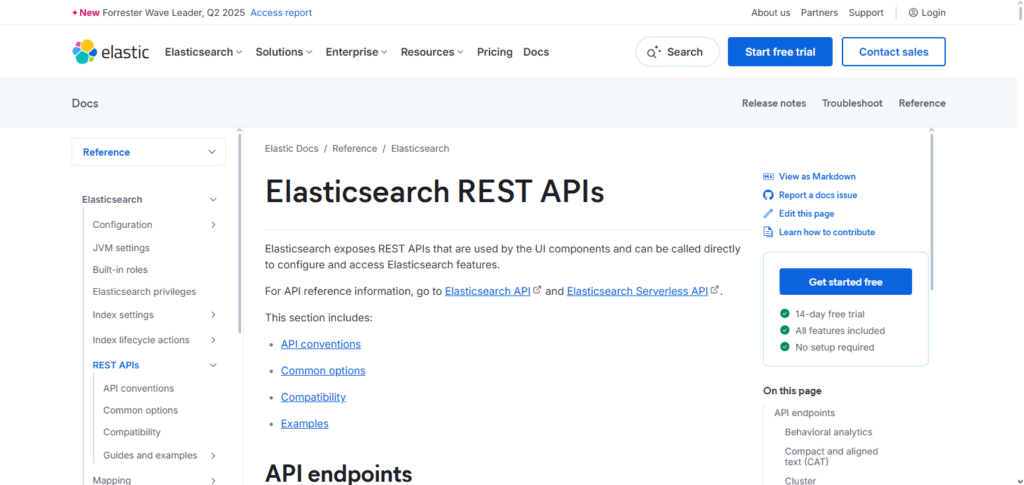1024x485 pixels.
Task: Open the About us link
Action: (771, 12)
